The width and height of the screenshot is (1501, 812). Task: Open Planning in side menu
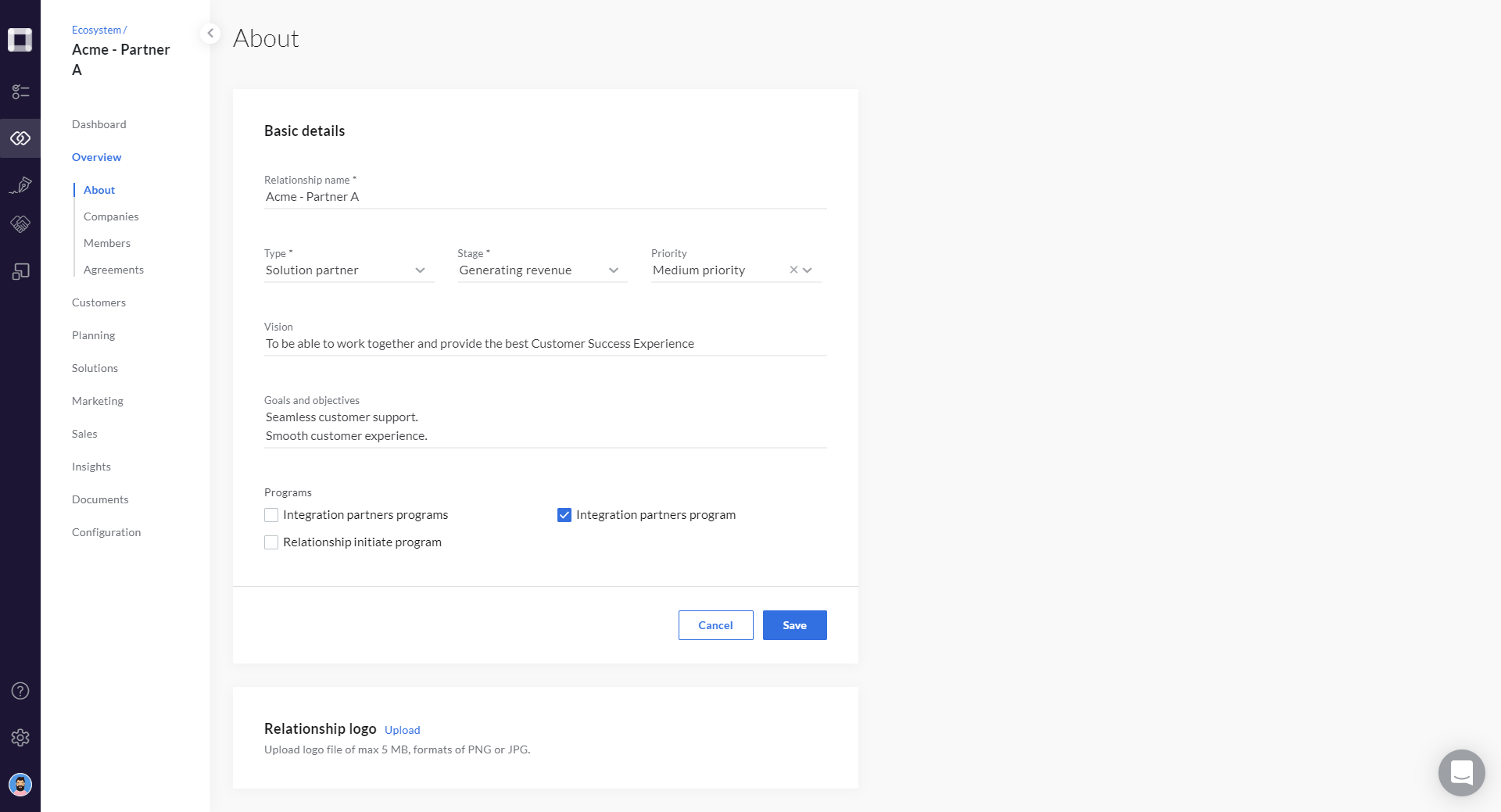point(94,335)
